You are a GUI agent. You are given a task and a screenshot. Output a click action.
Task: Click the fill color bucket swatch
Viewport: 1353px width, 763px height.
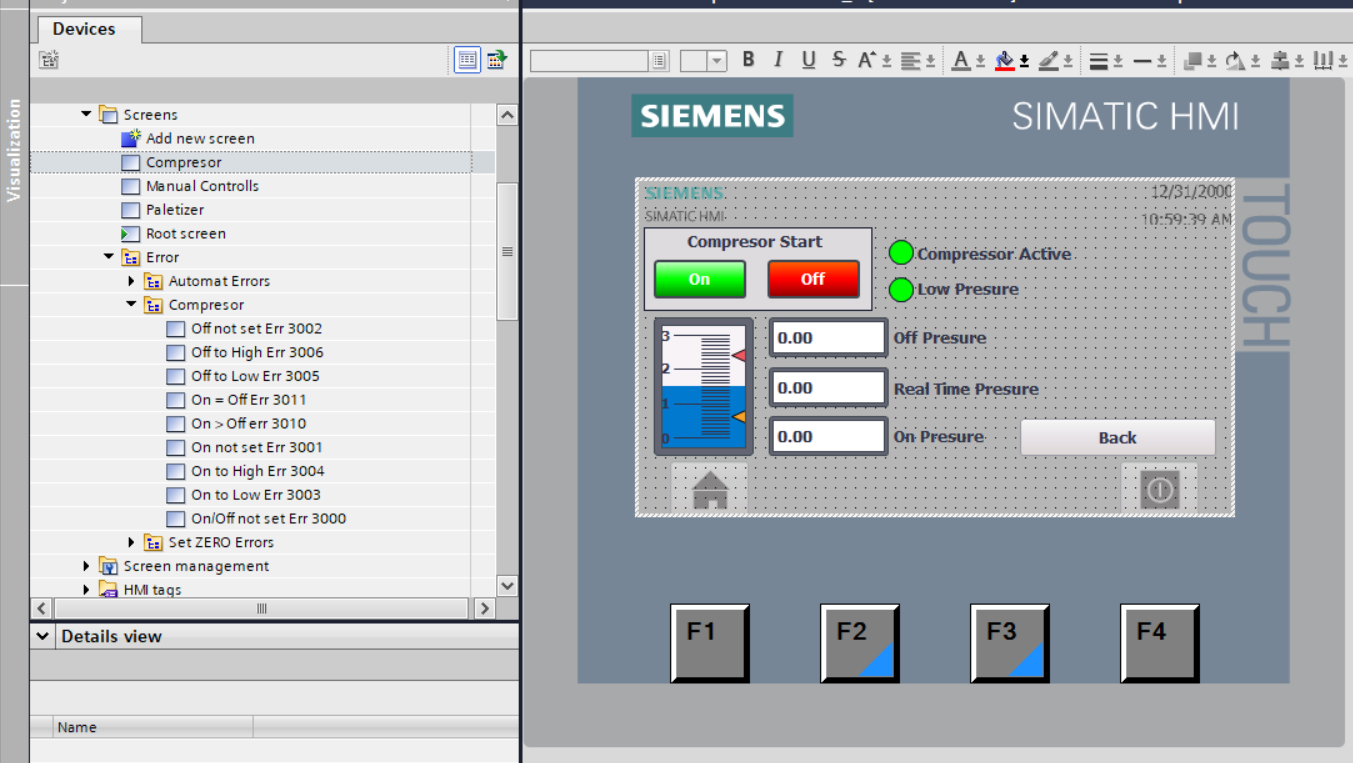click(x=1005, y=61)
